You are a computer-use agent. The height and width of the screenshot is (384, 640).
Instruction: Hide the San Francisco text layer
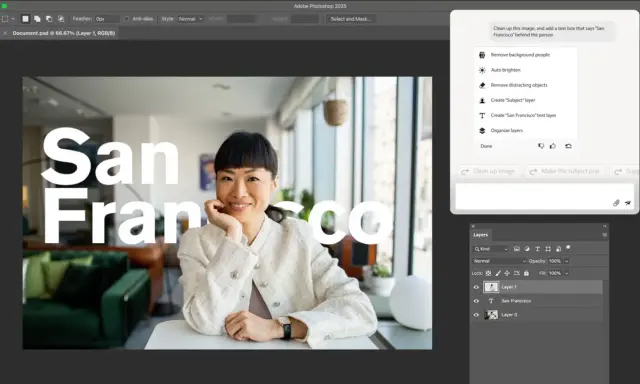(476, 301)
